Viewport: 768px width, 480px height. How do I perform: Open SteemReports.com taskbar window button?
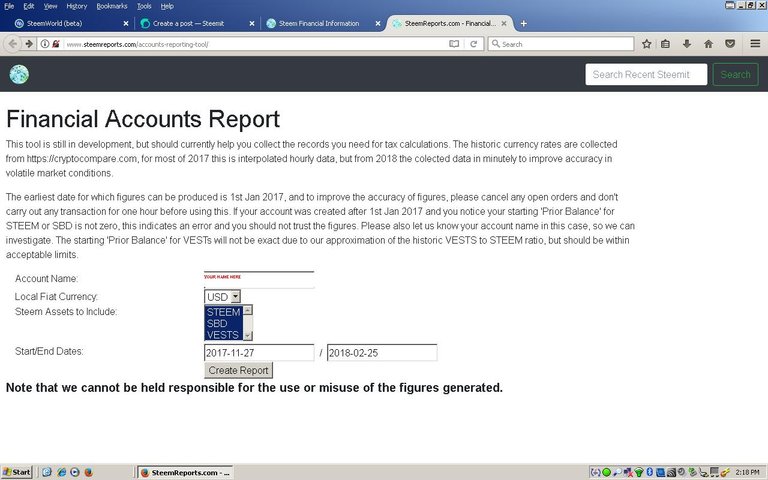[185, 472]
